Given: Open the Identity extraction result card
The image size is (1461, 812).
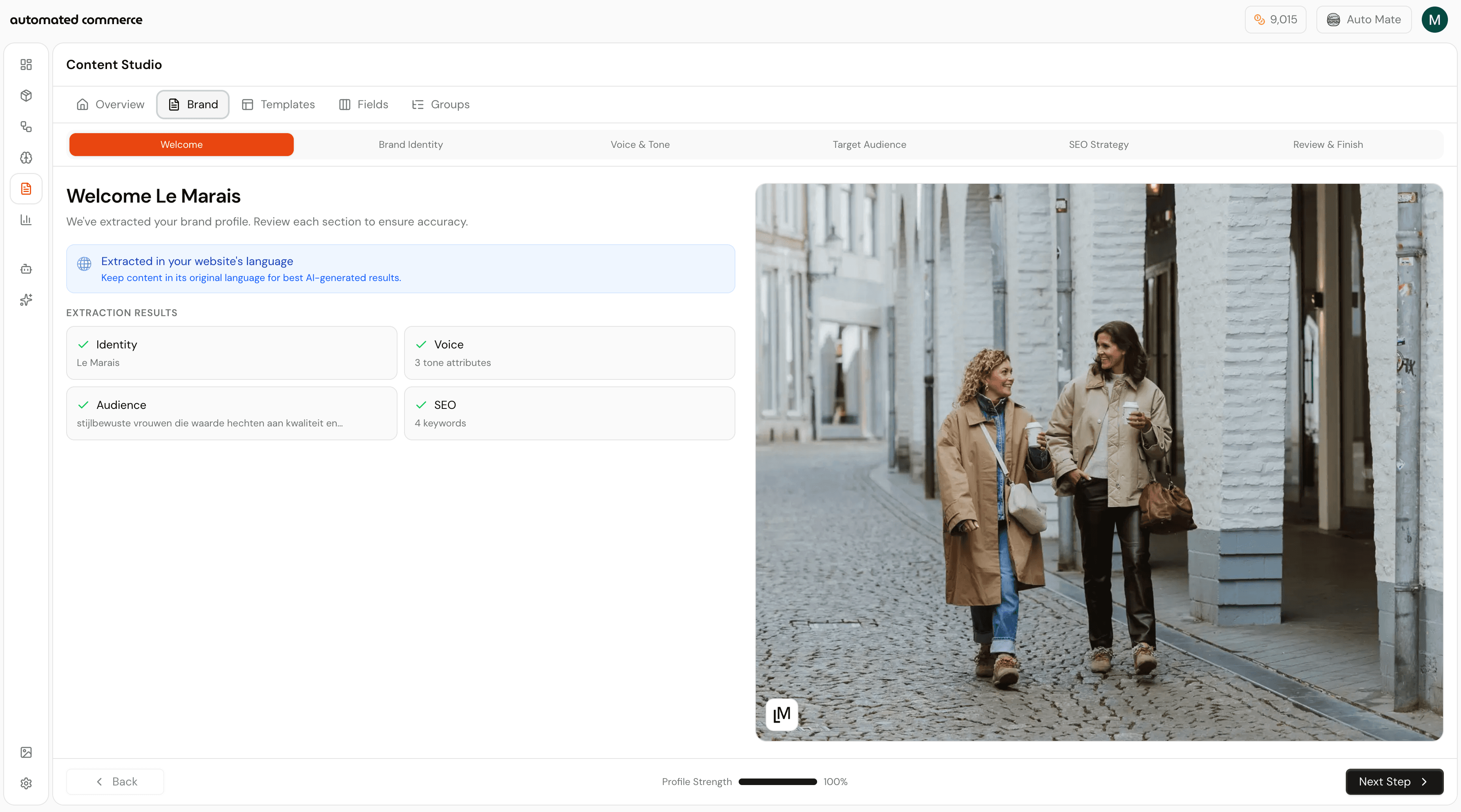Looking at the screenshot, I should pos(231,353).
